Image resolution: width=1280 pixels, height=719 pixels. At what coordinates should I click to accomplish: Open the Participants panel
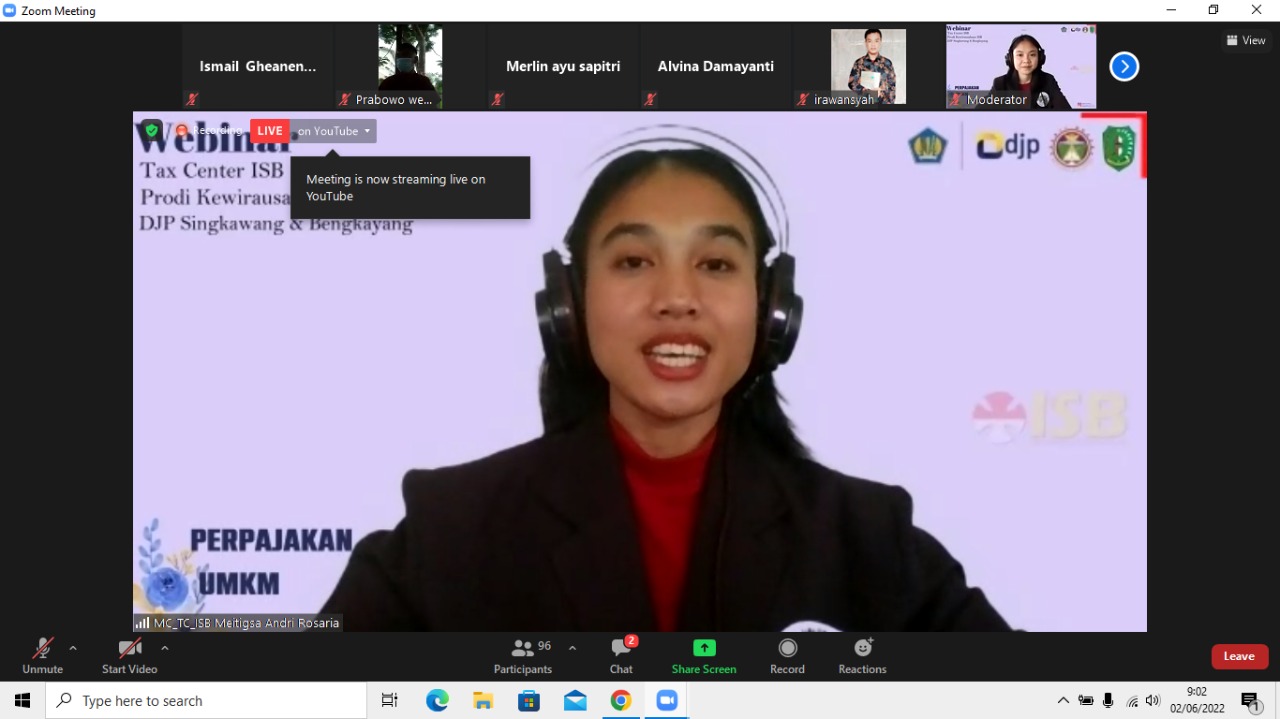point(522,656)
